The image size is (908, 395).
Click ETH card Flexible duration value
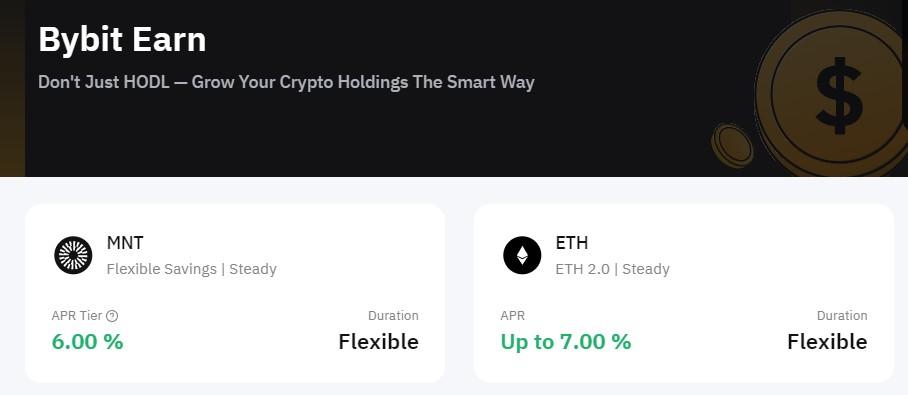coord(828,341)
